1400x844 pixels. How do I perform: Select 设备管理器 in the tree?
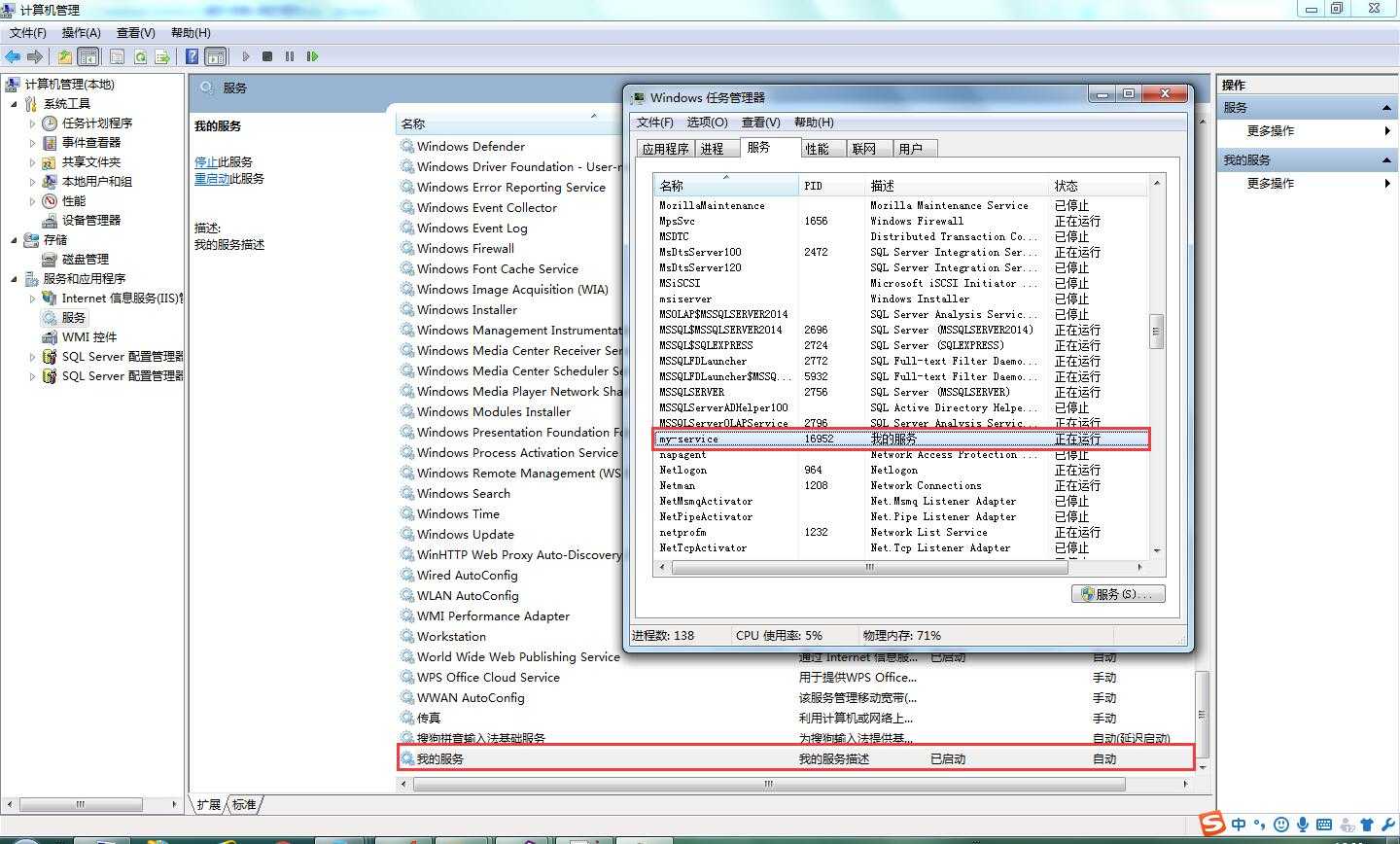(x=91, y=221)
